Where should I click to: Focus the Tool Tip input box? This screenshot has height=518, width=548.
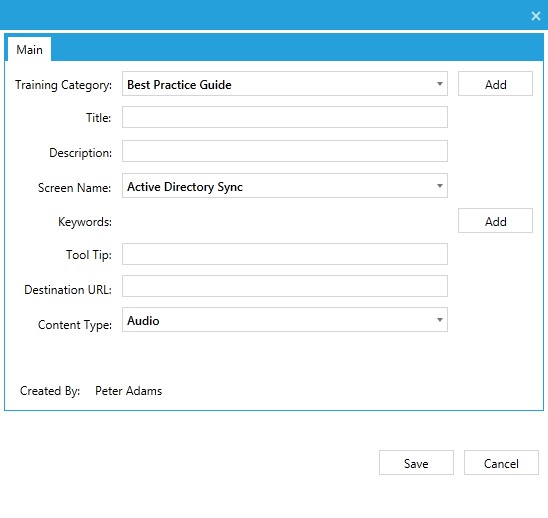284,254
